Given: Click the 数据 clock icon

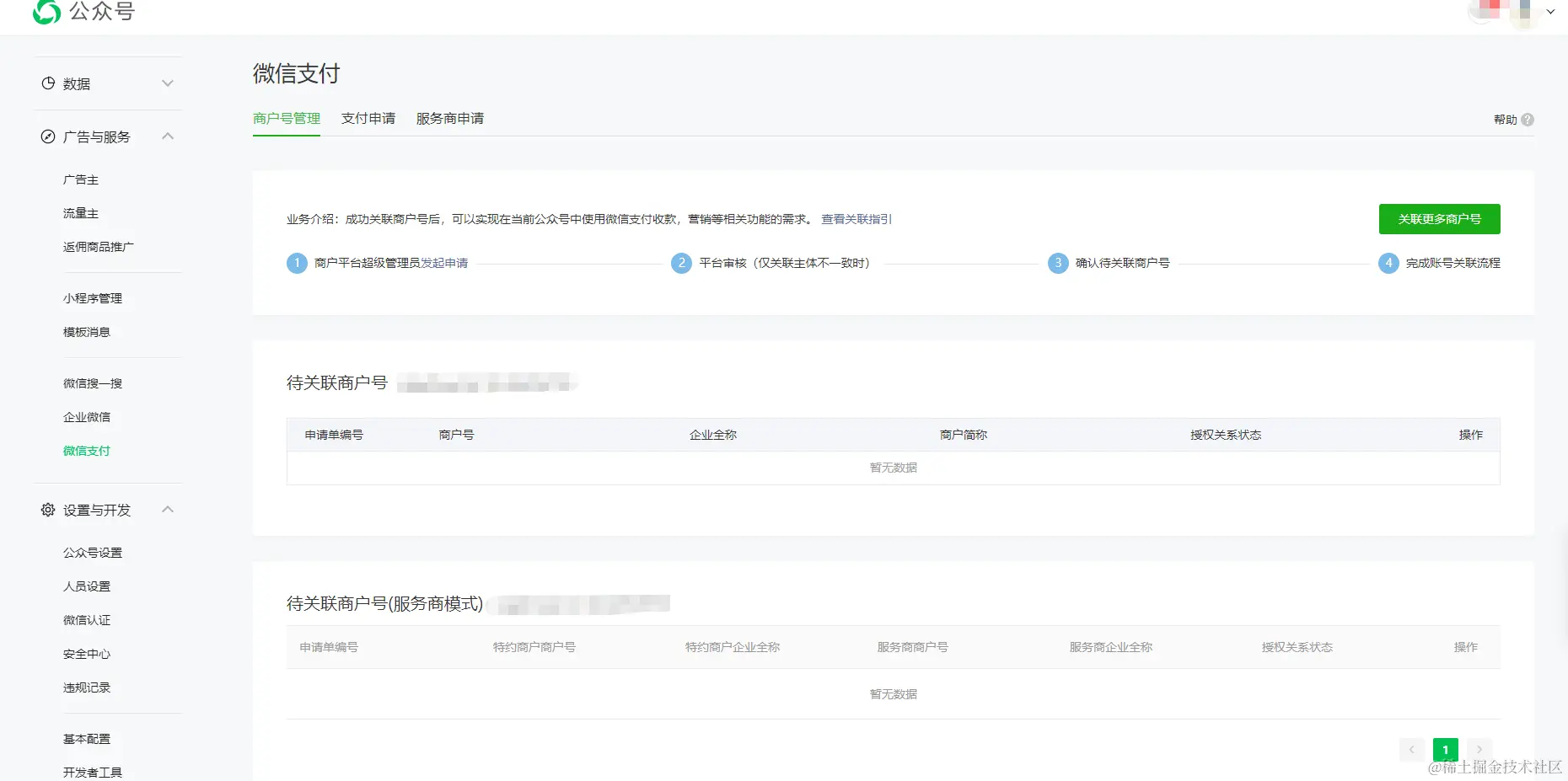Looking at the screenshot, I should 48,83.
